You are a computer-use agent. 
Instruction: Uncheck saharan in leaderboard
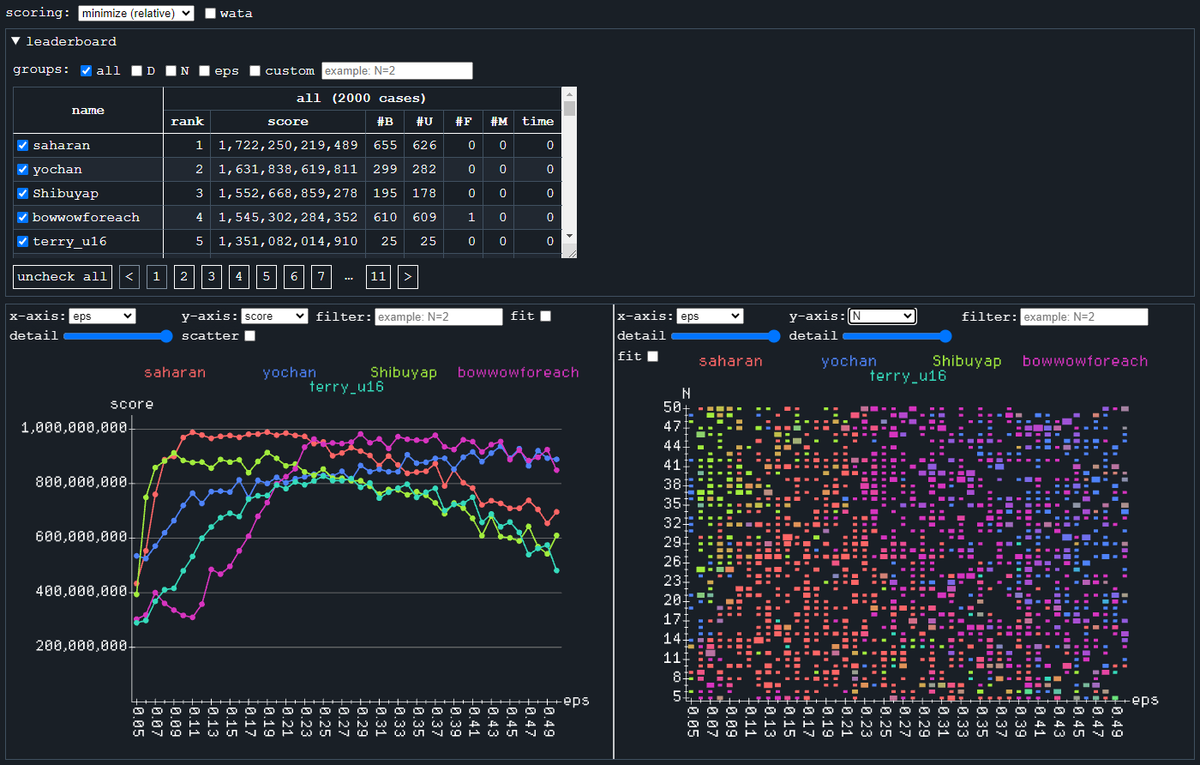click(x=23, y=145)
